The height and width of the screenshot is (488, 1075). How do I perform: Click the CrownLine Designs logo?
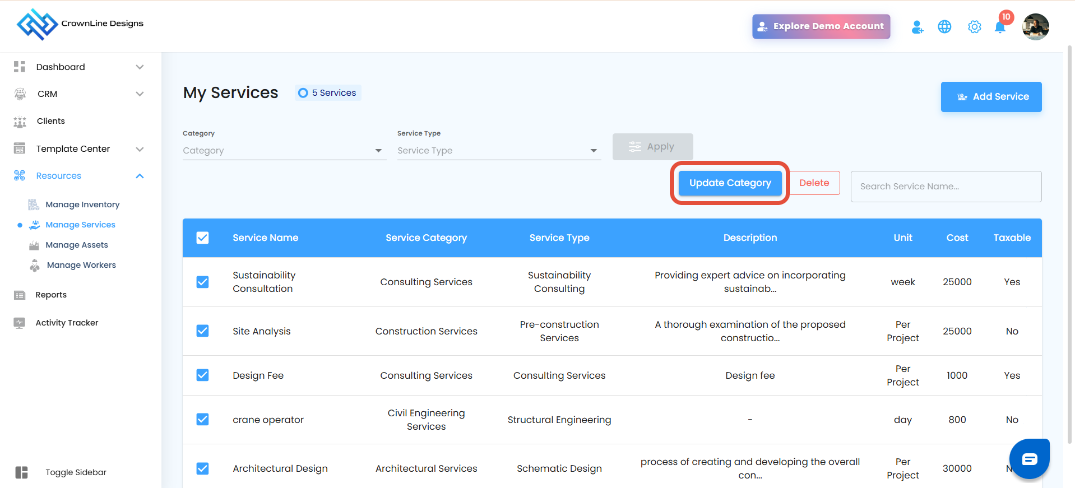click(x=80, y=24)
